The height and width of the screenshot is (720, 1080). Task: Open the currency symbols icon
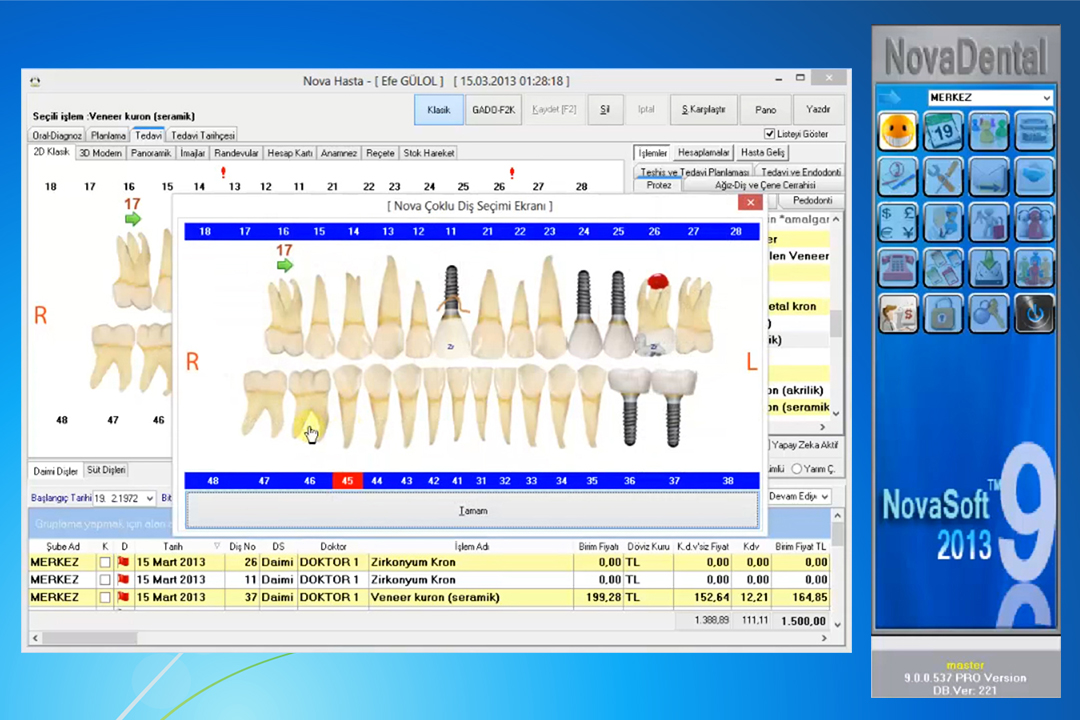(897, 222)
